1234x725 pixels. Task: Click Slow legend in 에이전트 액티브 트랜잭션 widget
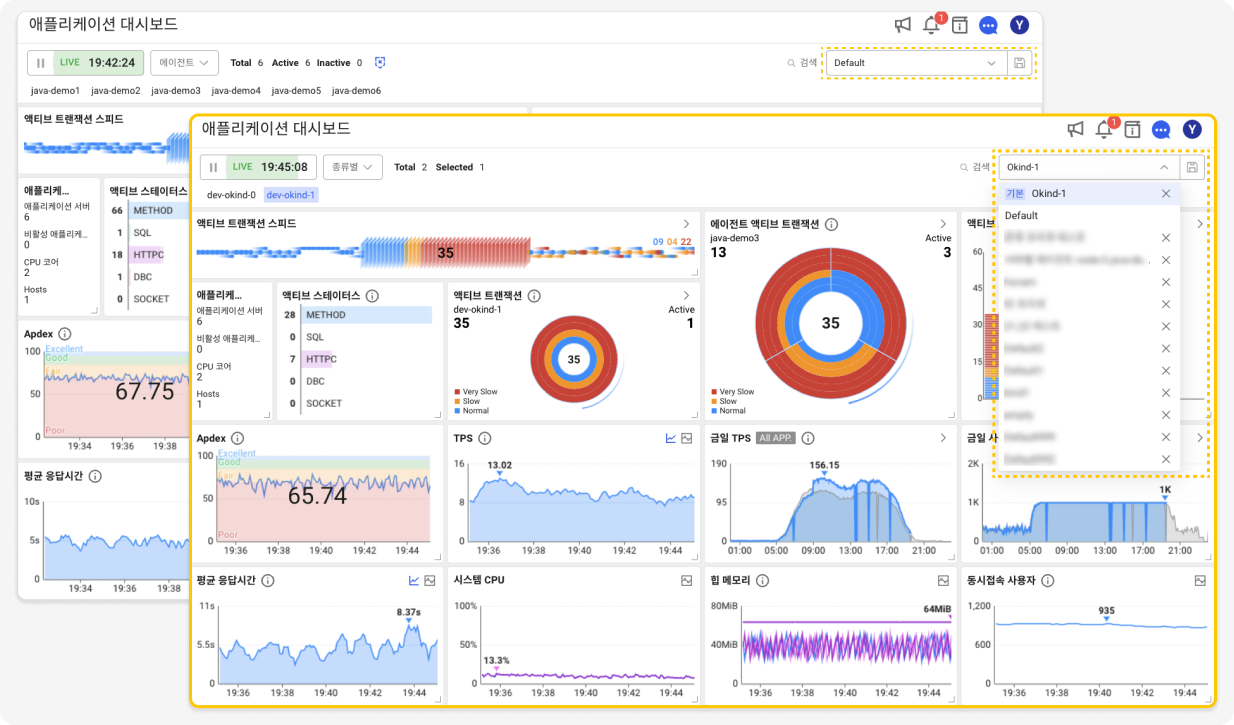coord(722,401)
